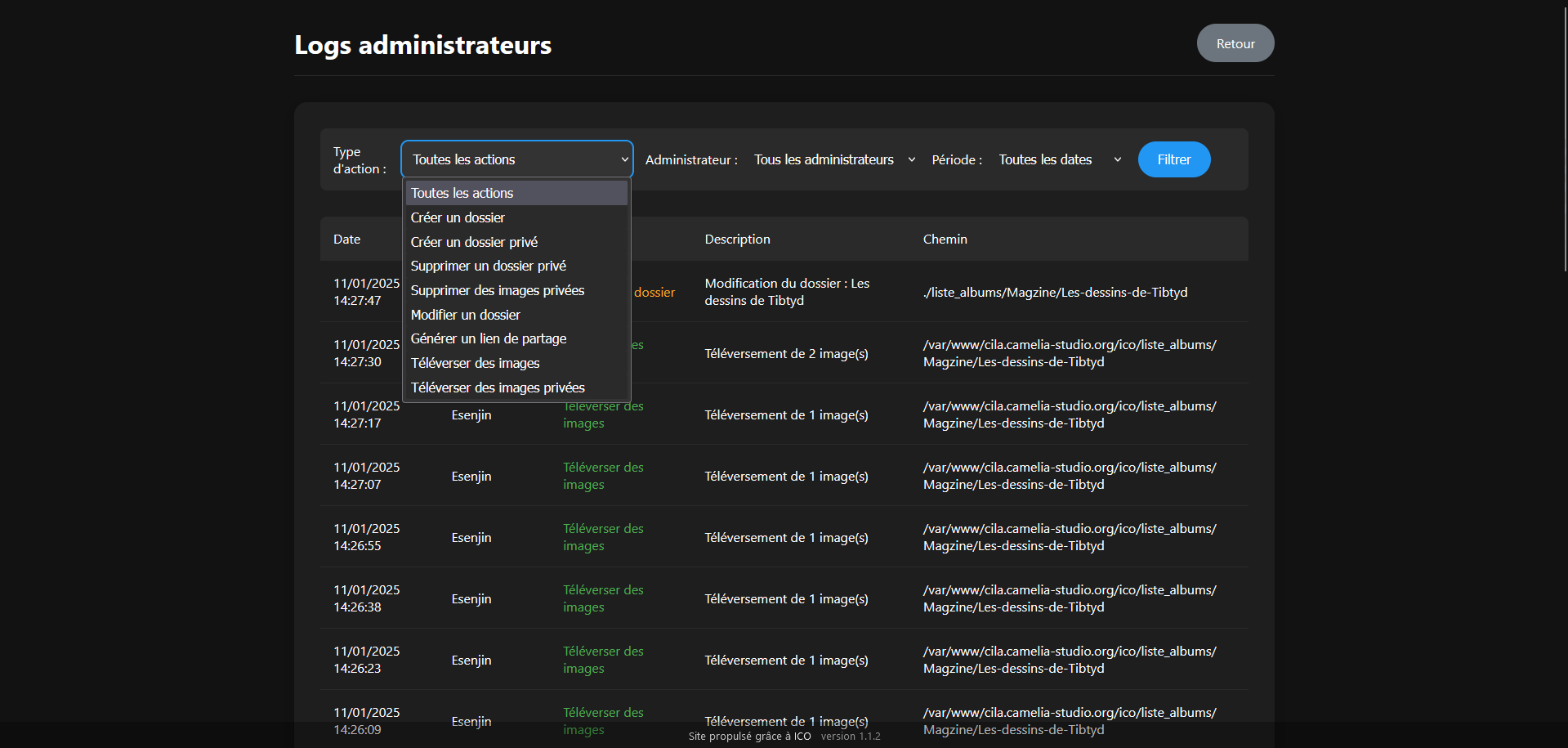
Task: Click description in the 14:27:07 row
Action: [786, 476]
